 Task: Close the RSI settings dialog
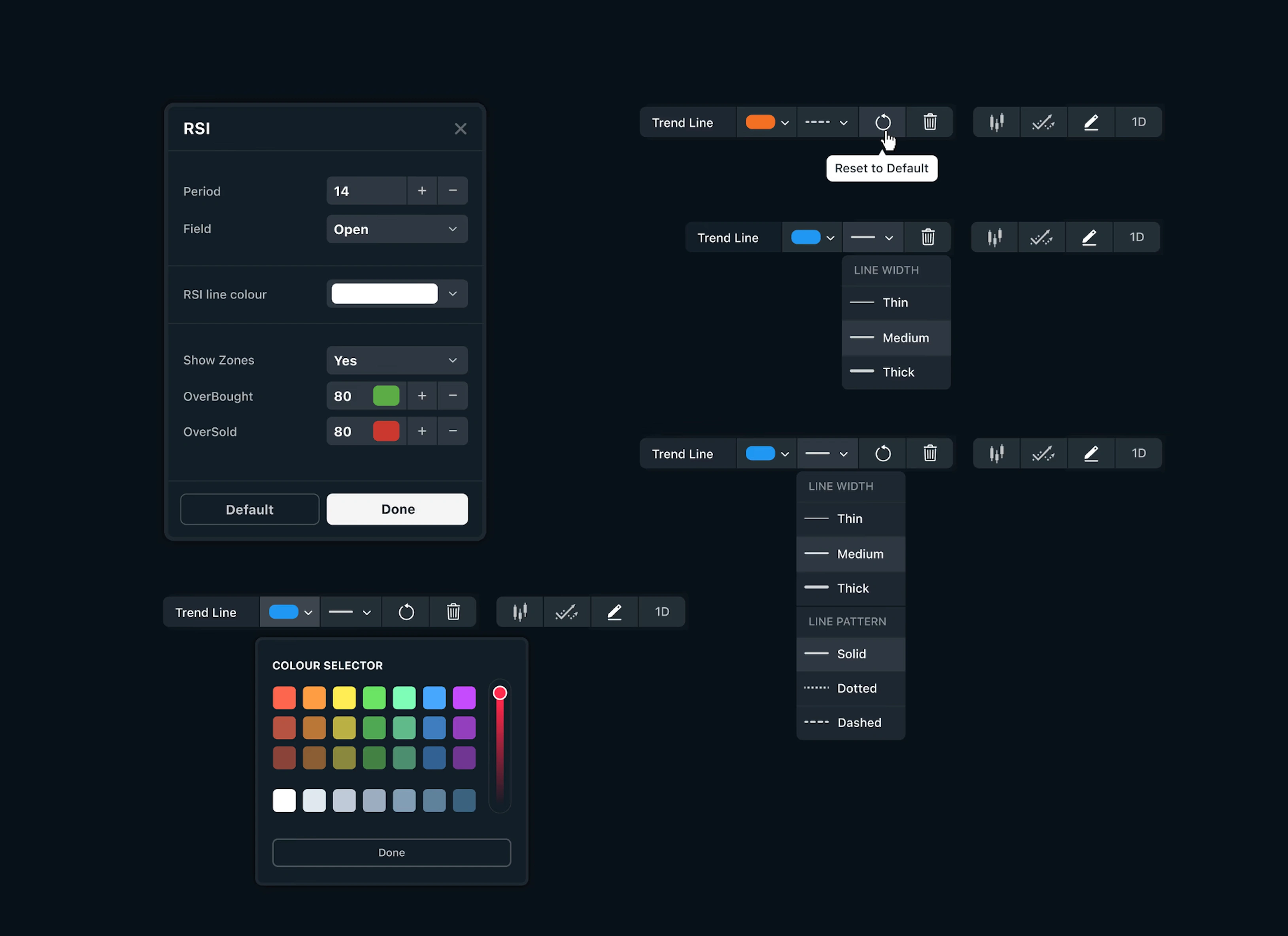point(461,129)
